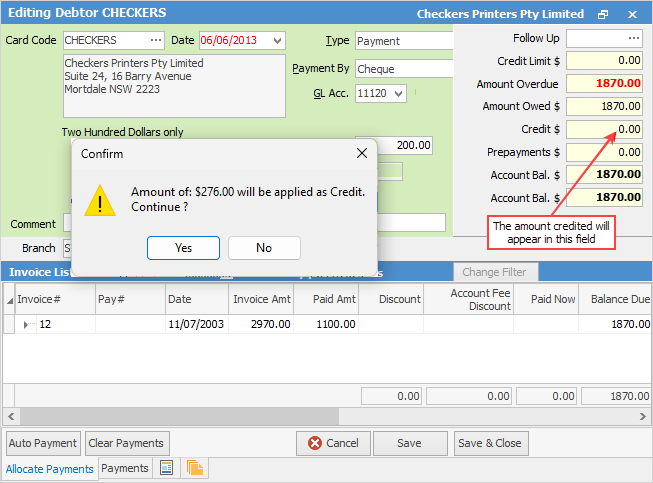This screenshot has width=653, height=483.
Task: Click the Clear Payments button
Action: point(126,443)
